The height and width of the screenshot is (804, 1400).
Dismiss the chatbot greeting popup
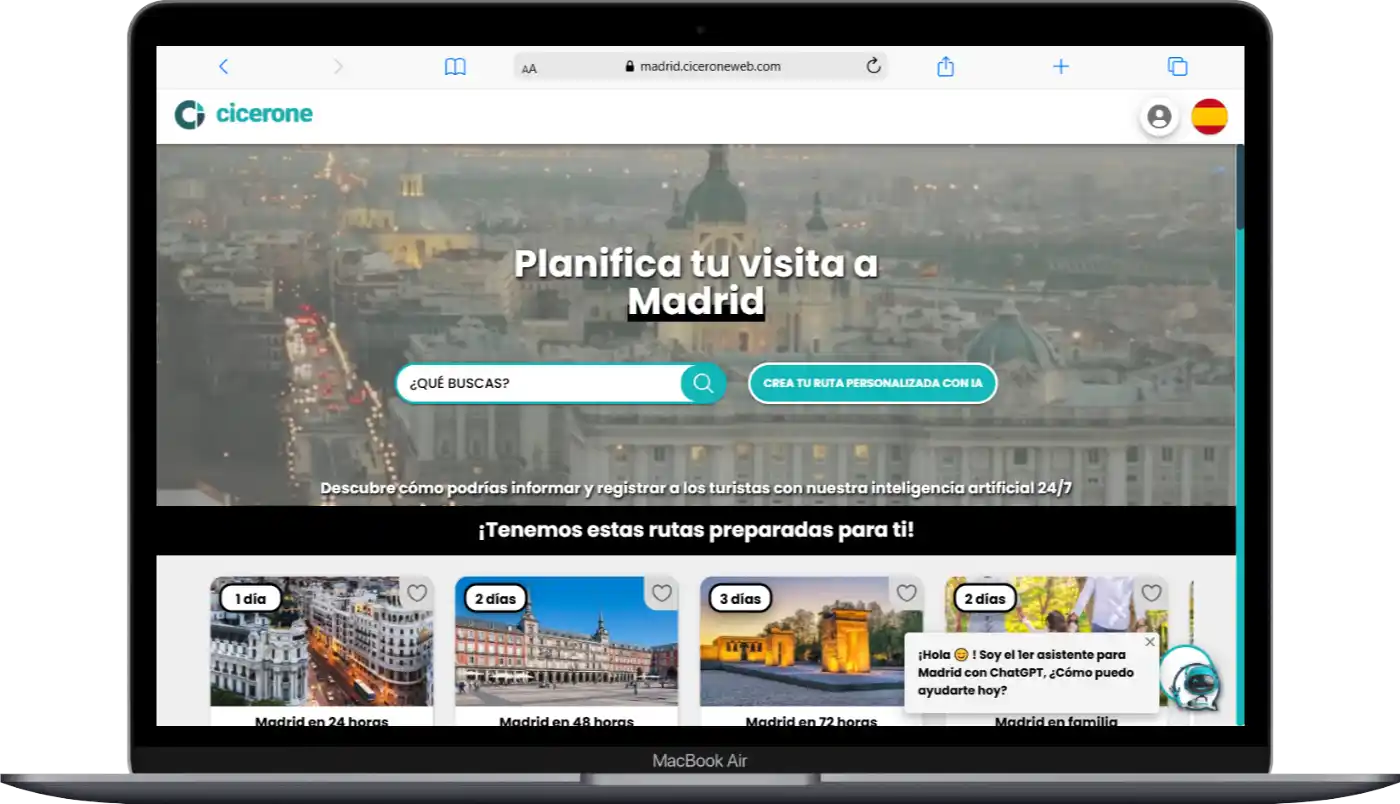click(x=1149, y=641)
